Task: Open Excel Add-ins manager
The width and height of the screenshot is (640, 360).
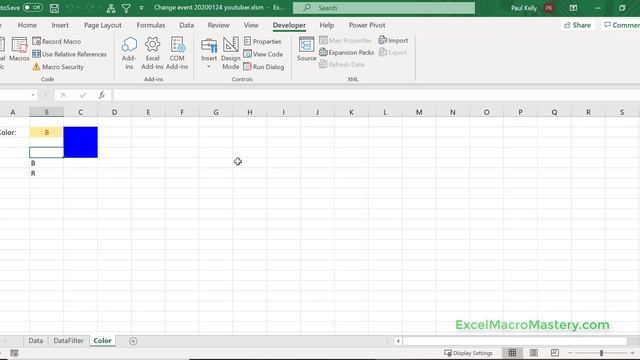Action: point(152,53)
